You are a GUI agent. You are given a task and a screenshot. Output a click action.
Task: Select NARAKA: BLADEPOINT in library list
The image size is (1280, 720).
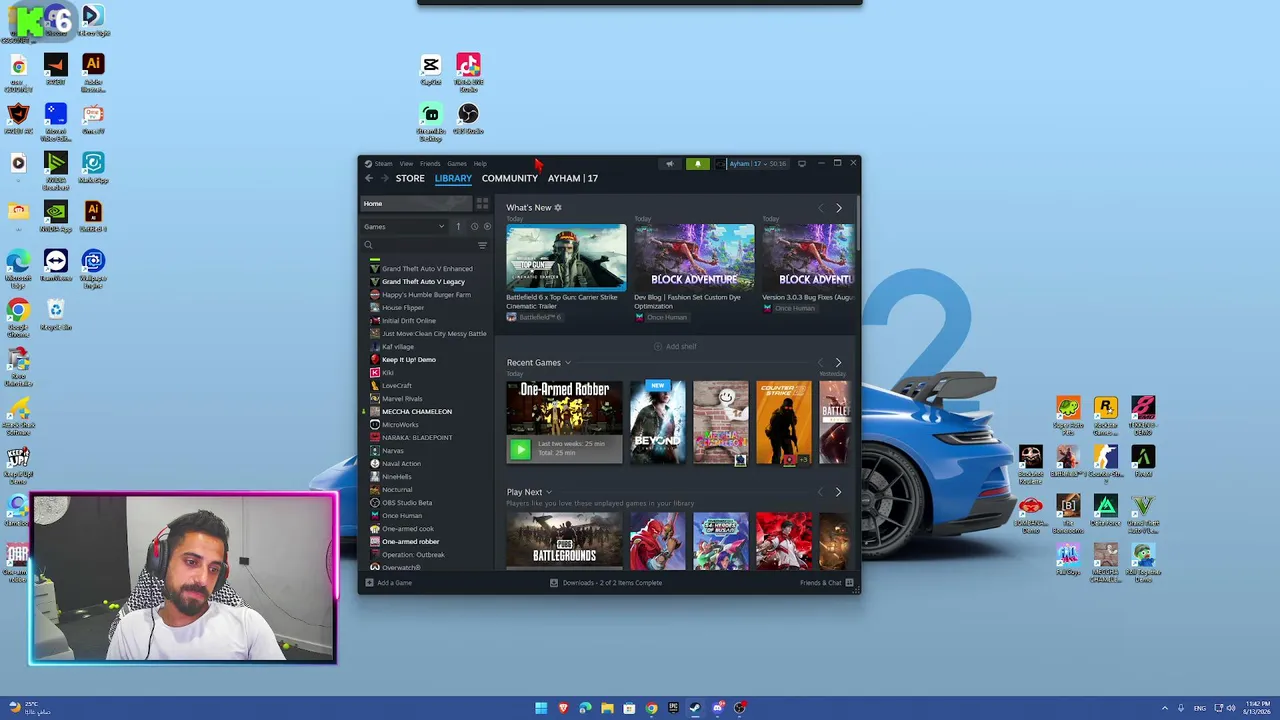[416, 438]
